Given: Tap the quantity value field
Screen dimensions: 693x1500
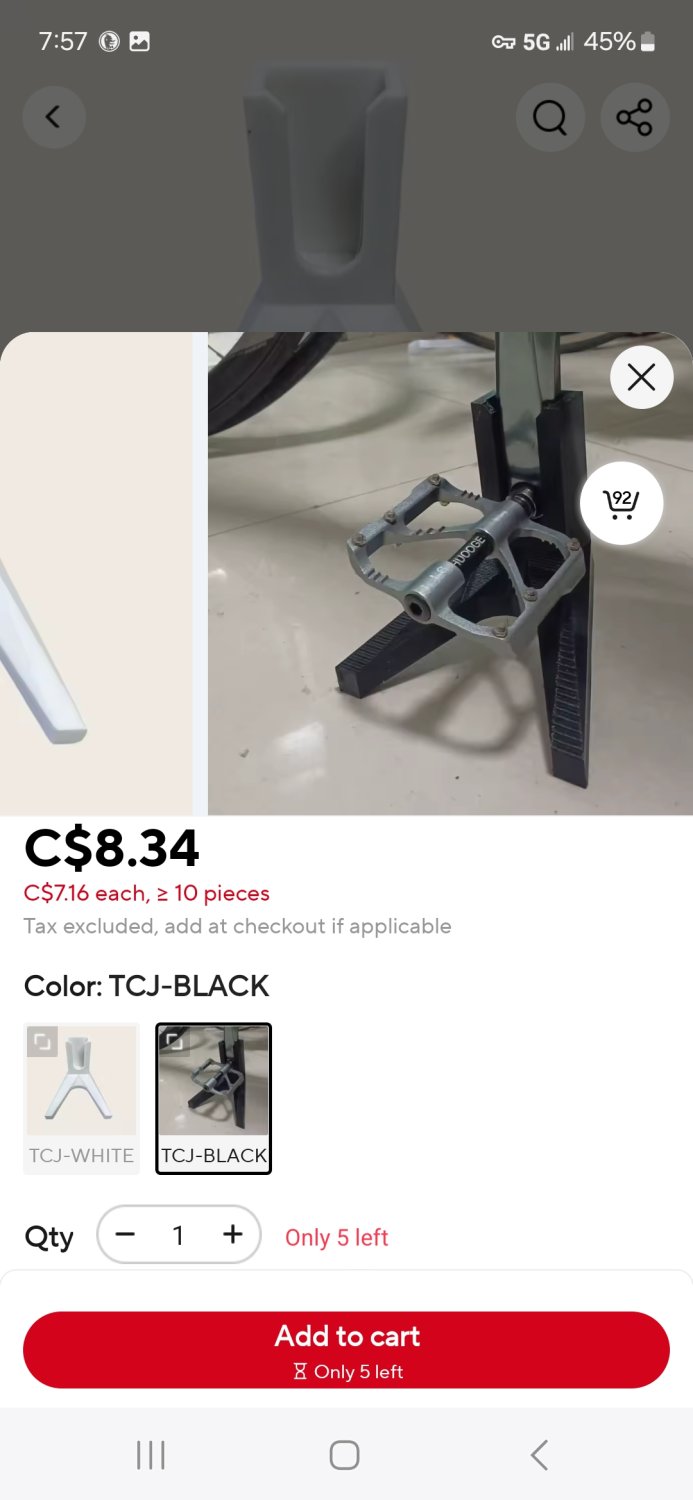Looking at the screenshot, I should click(178, 1236).
